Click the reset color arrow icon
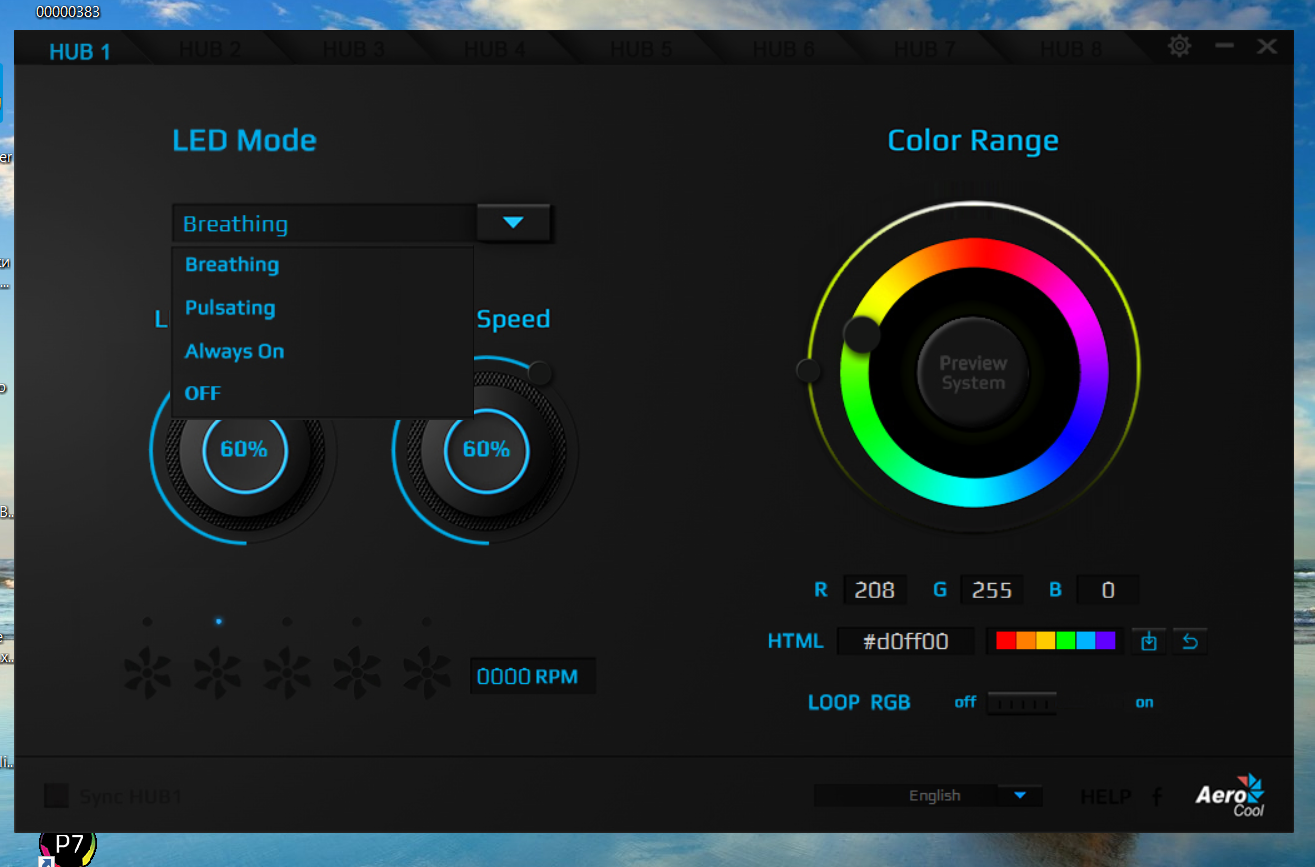 point(1190,641)
